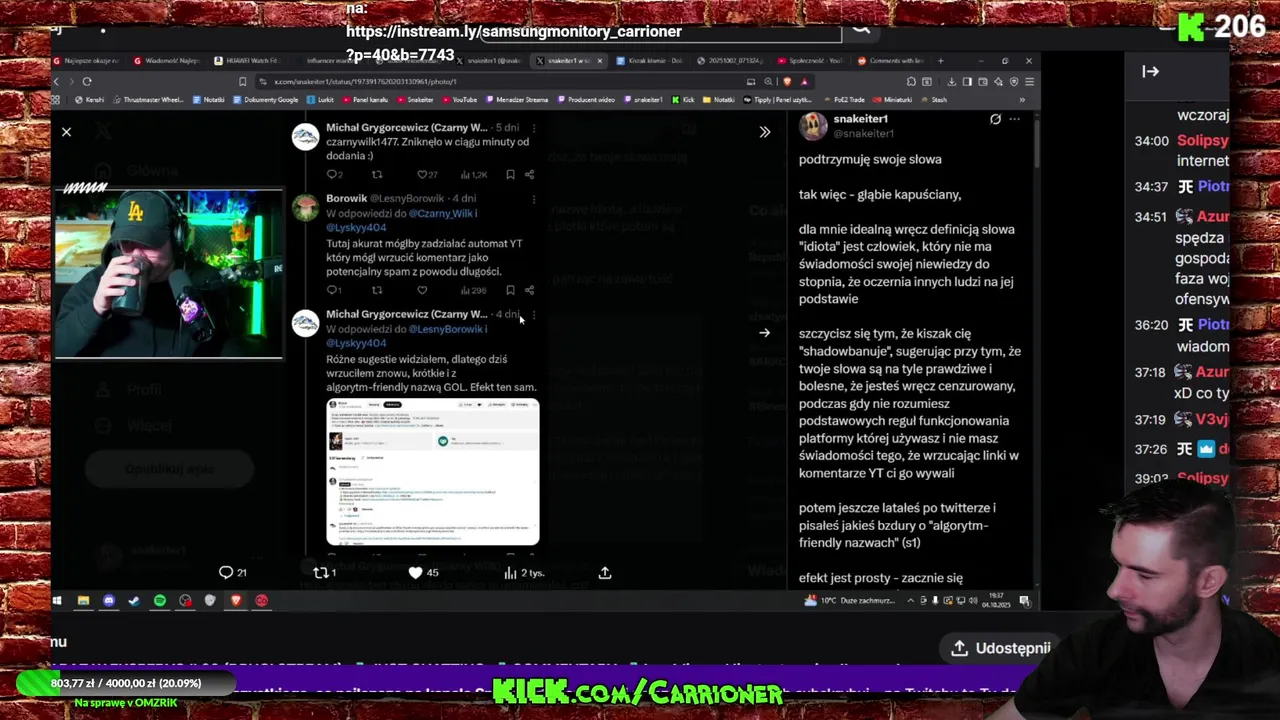
Task: Open snakeiter1 profile avatar in right panel
Action: pos(813,126)
